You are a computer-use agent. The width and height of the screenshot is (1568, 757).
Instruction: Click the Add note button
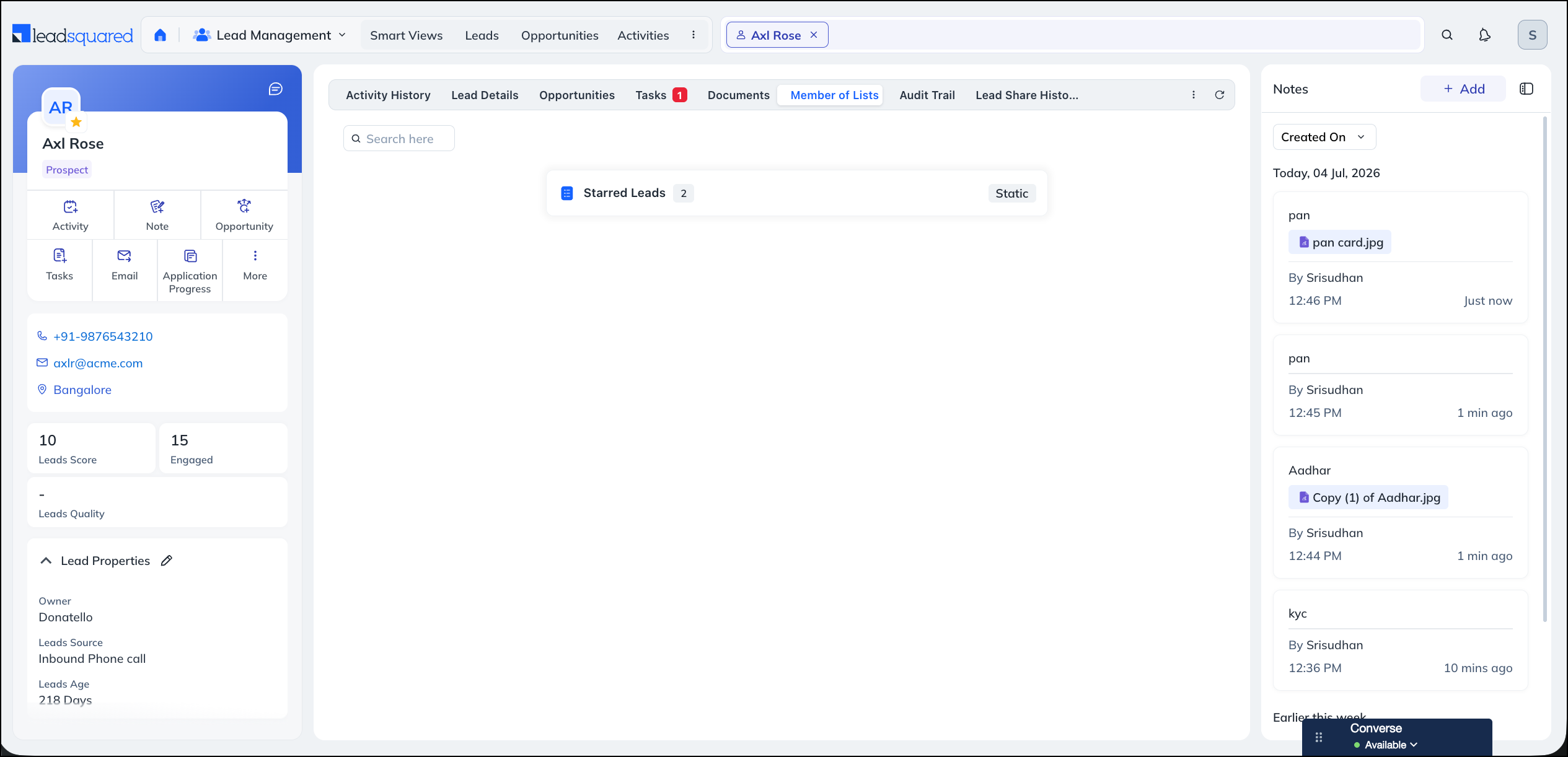click(1463, 89)
